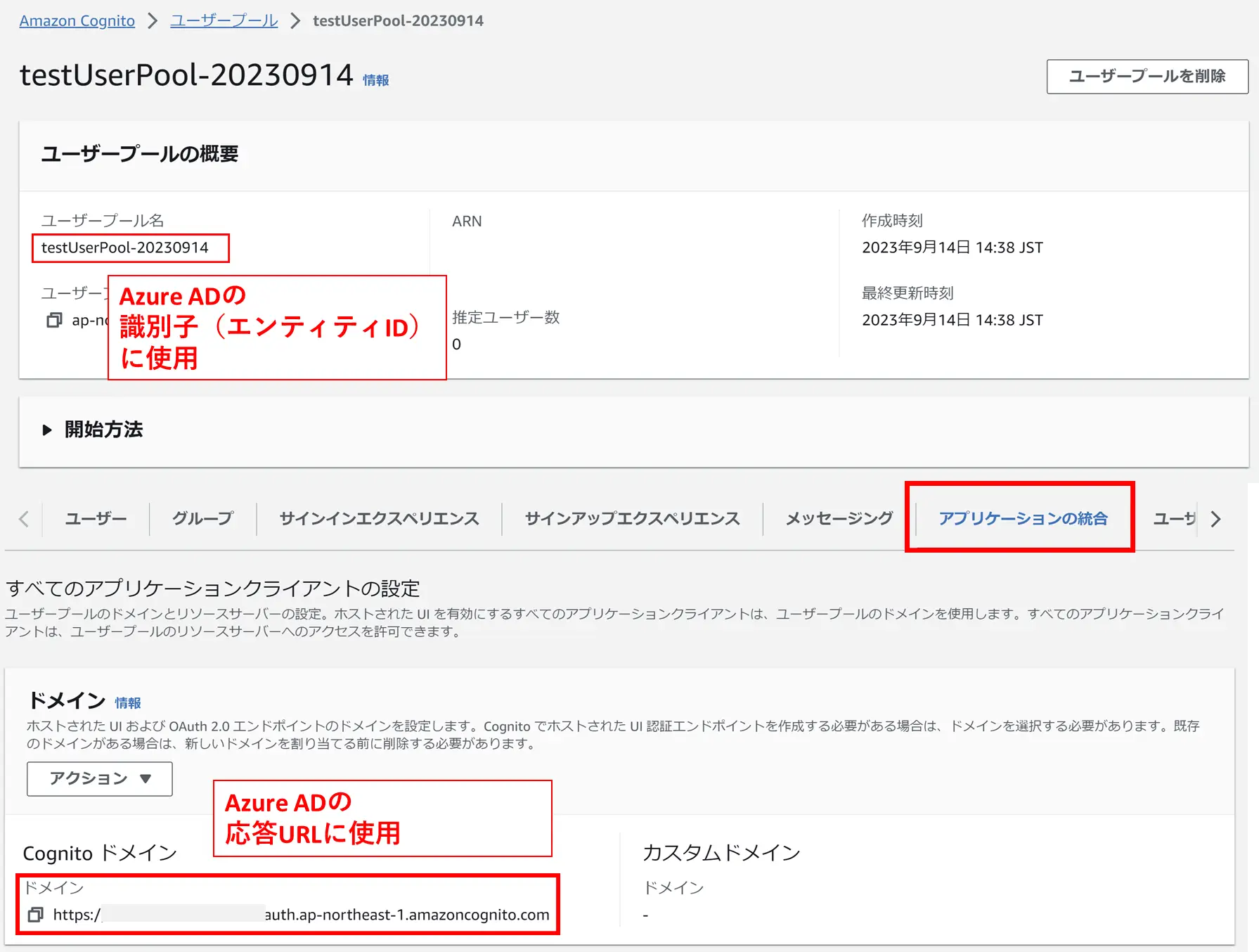Click the すべてのアプリケーションクライアントの設定 heading
Viewport: 1259px width, 952px height.
click(x=213, y=588)
